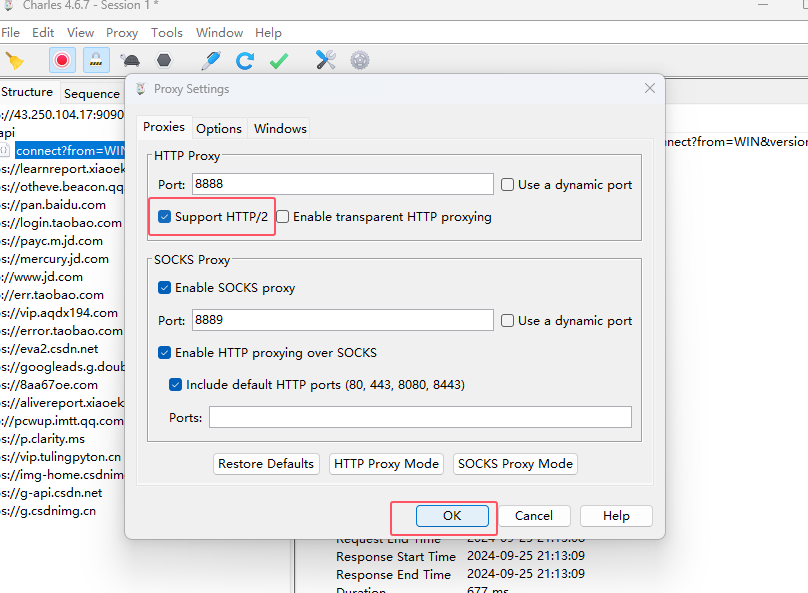Toggle Include default HTTP ports checkbox
808x593 pixels.
tap(175, 384)
